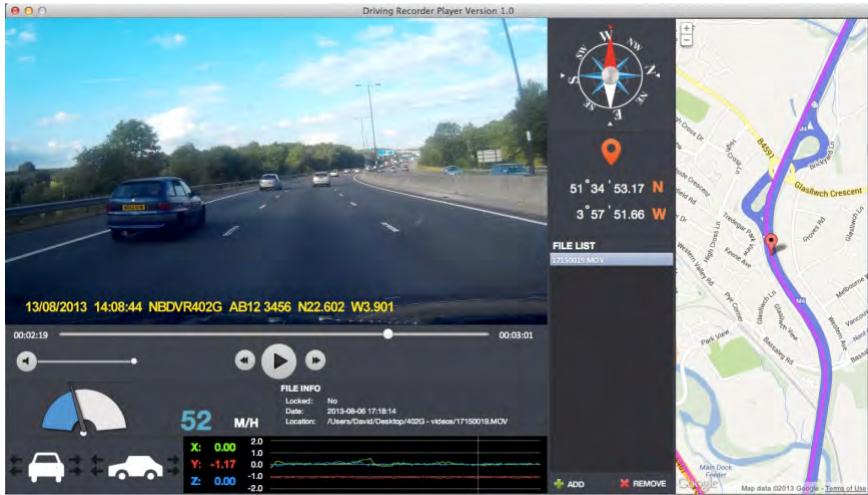
Task: Click the window close button
Action: pos(14,11)
